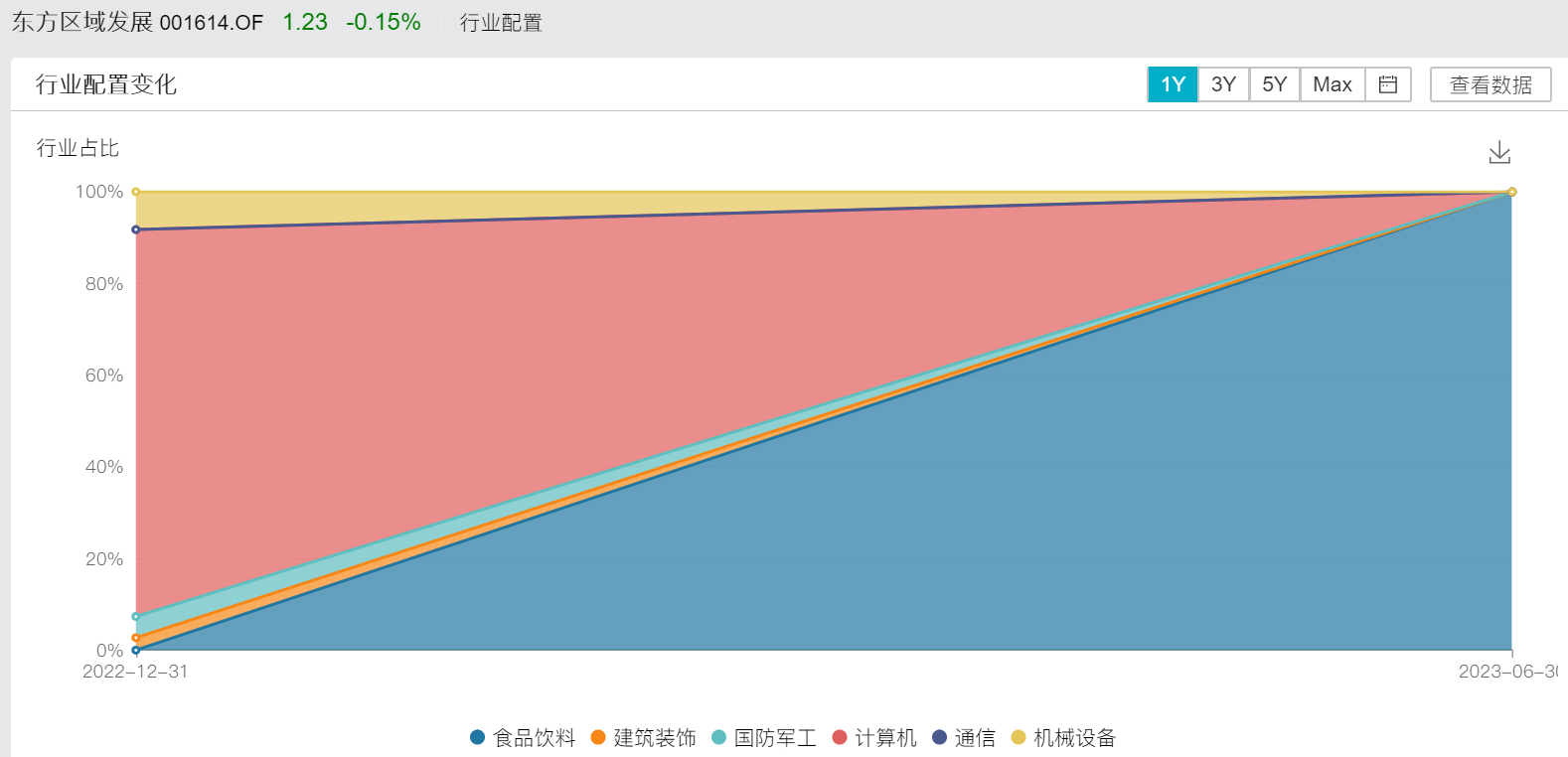Image resolution: width=1568 pixels, height=757 pixels.
Task: Click the data point at 2023-06-30 top
Action: tap(1511, 192)
